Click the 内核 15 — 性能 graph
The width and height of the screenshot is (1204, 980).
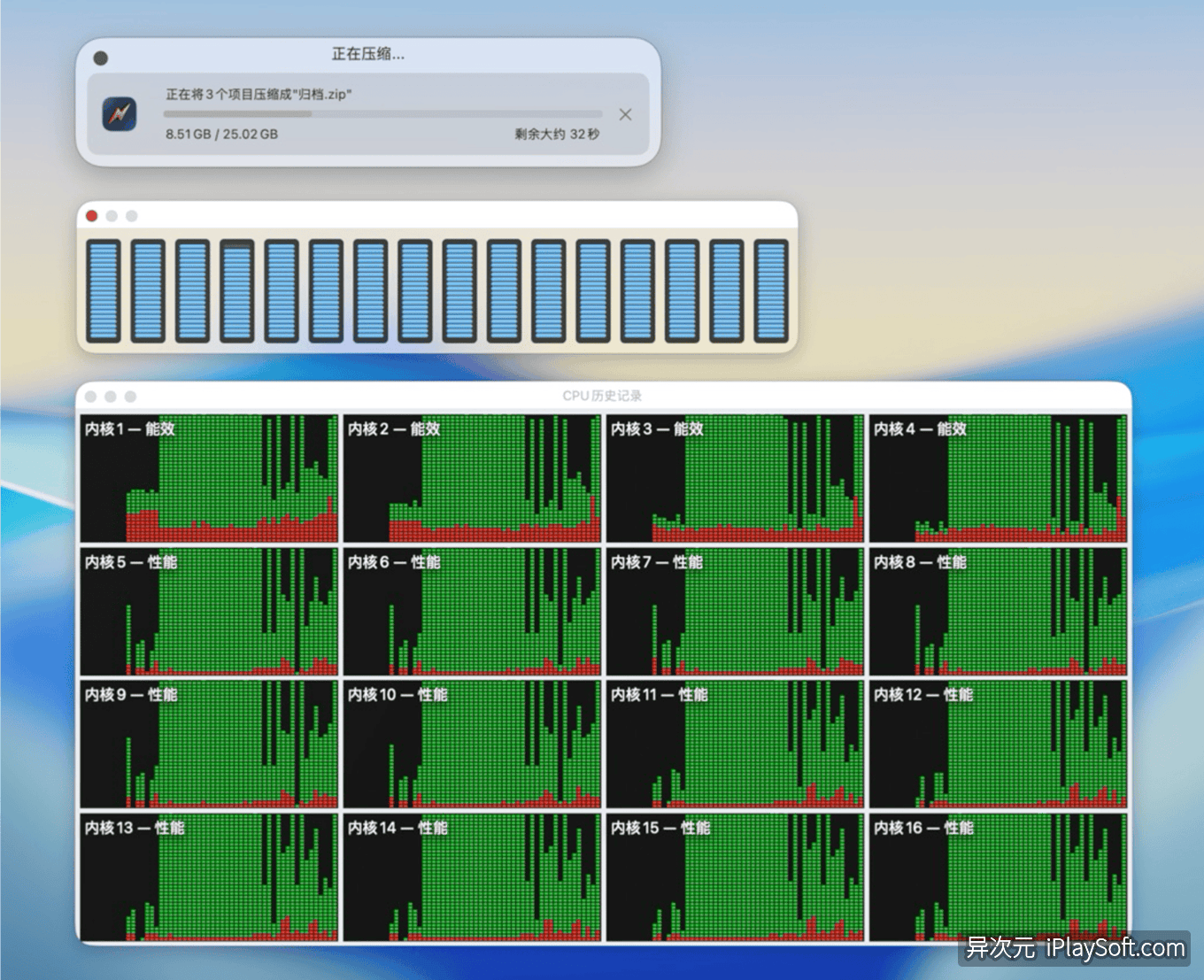point(735,876)
